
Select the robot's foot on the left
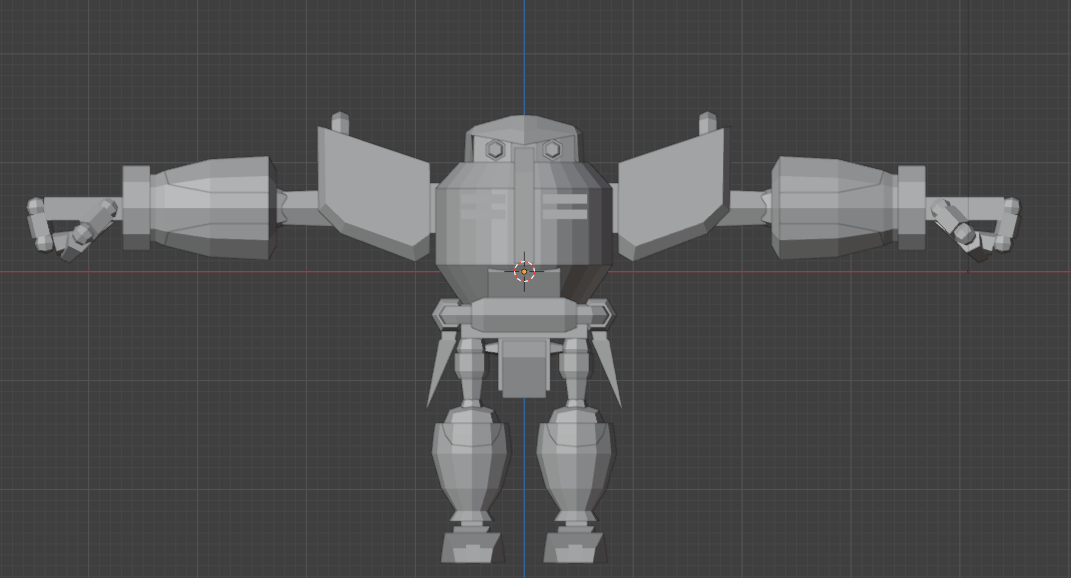pos(471,547)
